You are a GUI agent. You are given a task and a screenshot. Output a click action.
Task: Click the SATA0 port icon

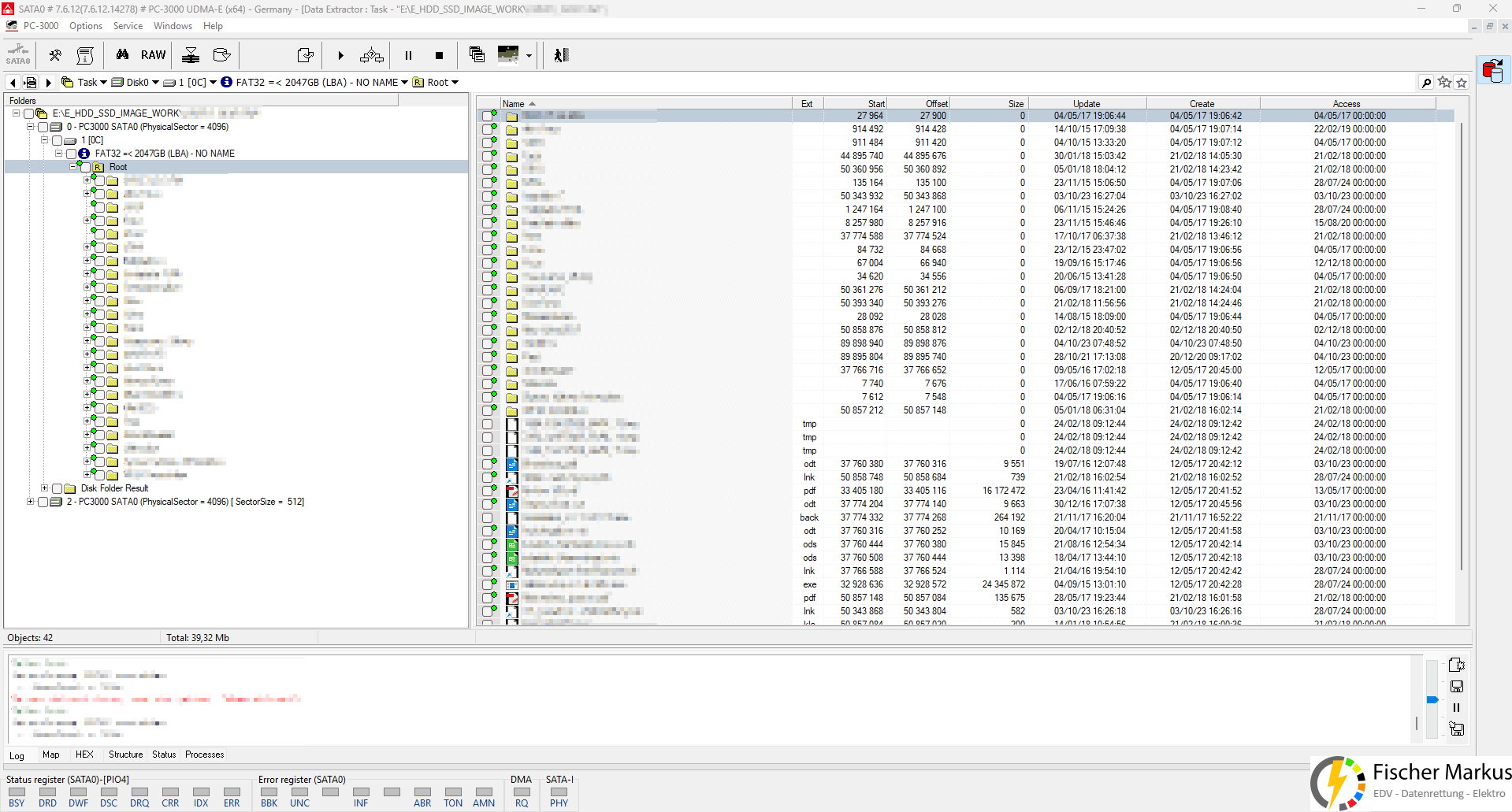click(17, 54)
